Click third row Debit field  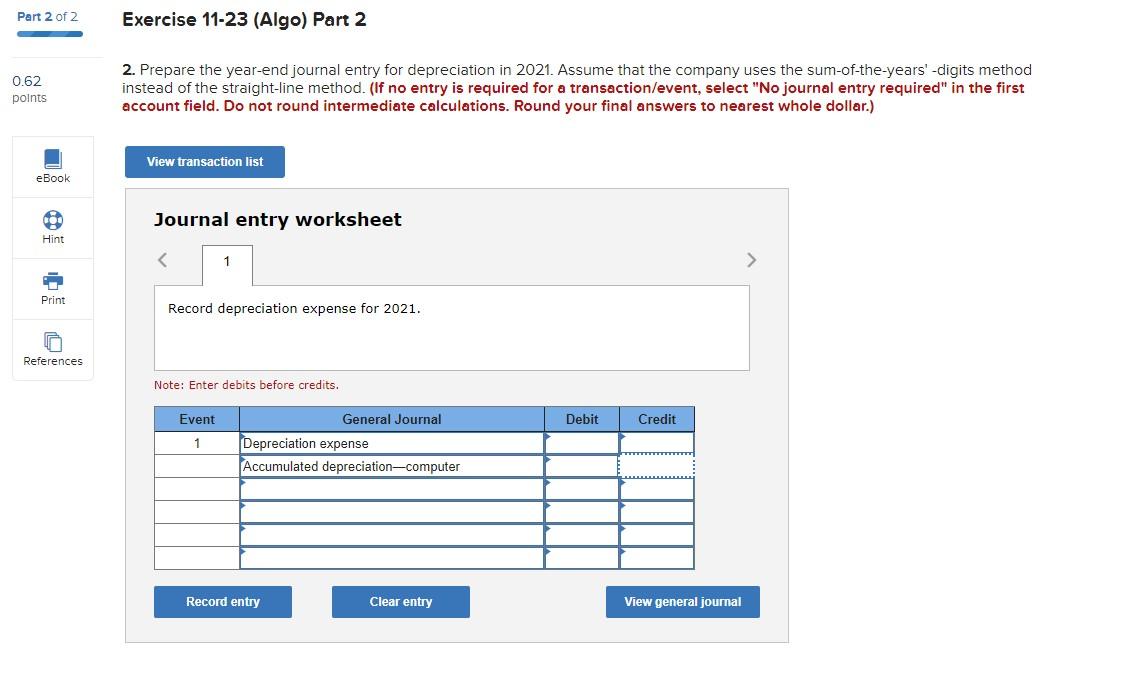tap(582, 489)
